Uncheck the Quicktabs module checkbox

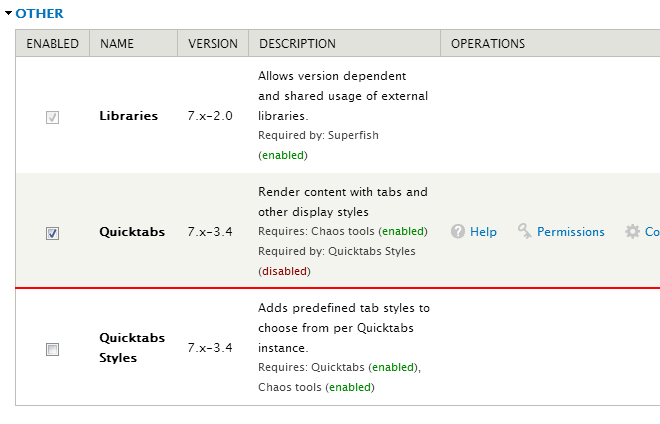(52, 233)
